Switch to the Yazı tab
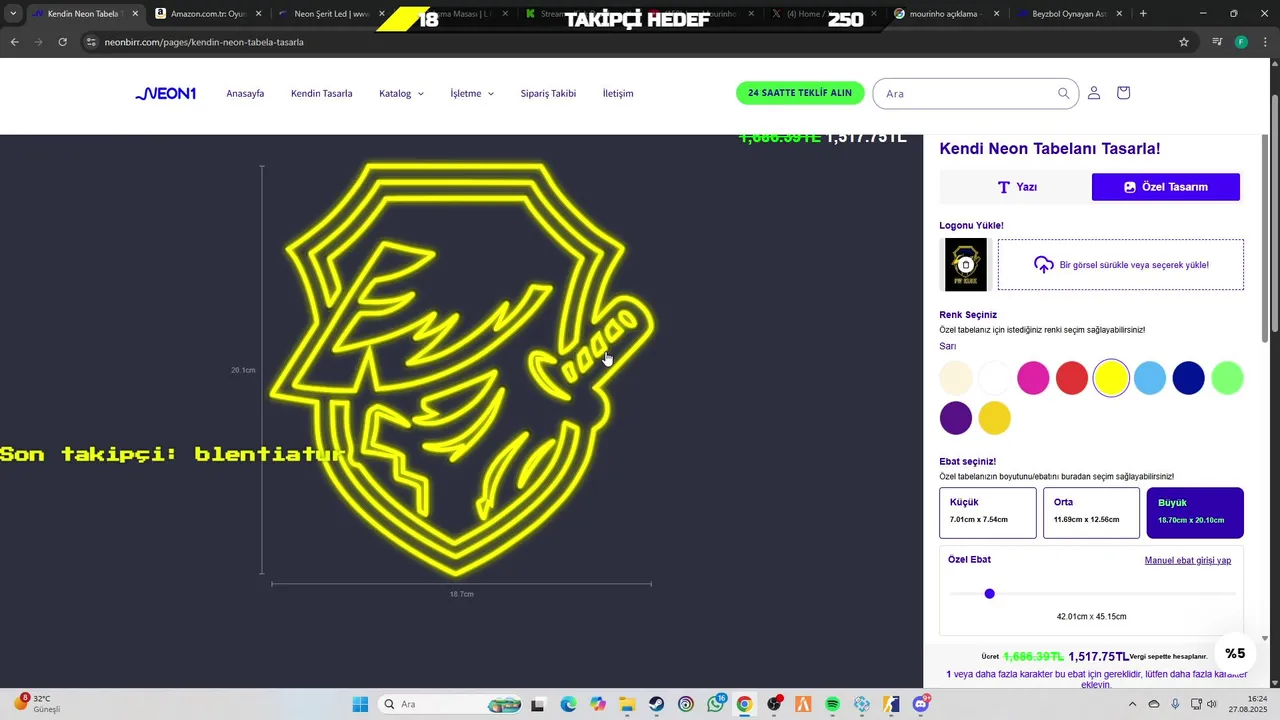 point(1015,187)
